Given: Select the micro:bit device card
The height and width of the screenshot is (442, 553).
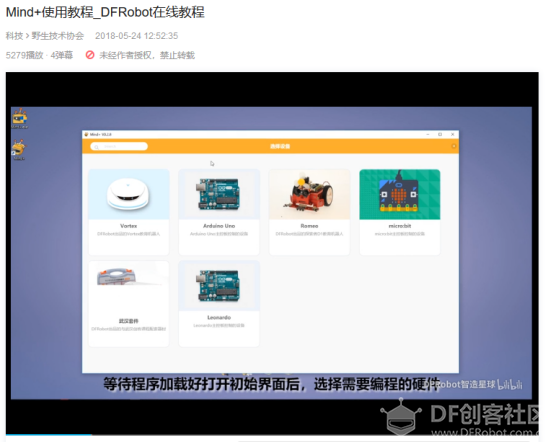Looking at the screenshot, I should (x=400, y=212).
